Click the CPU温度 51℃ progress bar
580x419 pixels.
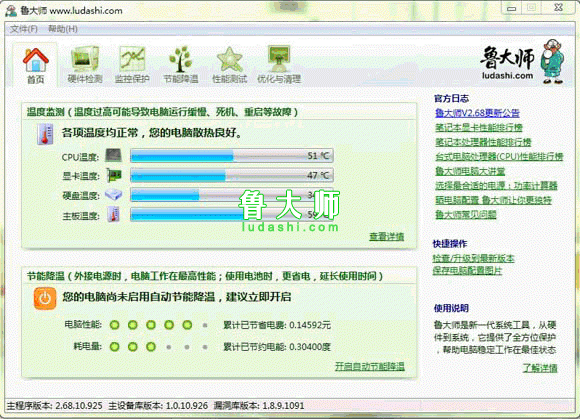coord(232,156)
